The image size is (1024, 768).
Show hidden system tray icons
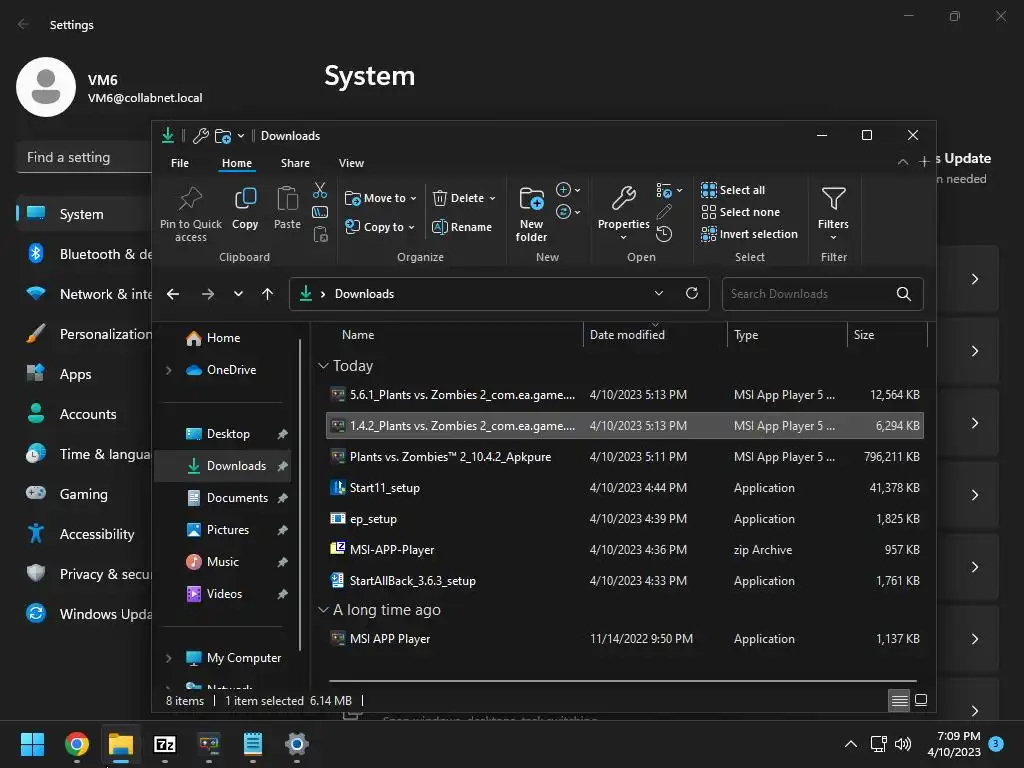pos(851,744)
